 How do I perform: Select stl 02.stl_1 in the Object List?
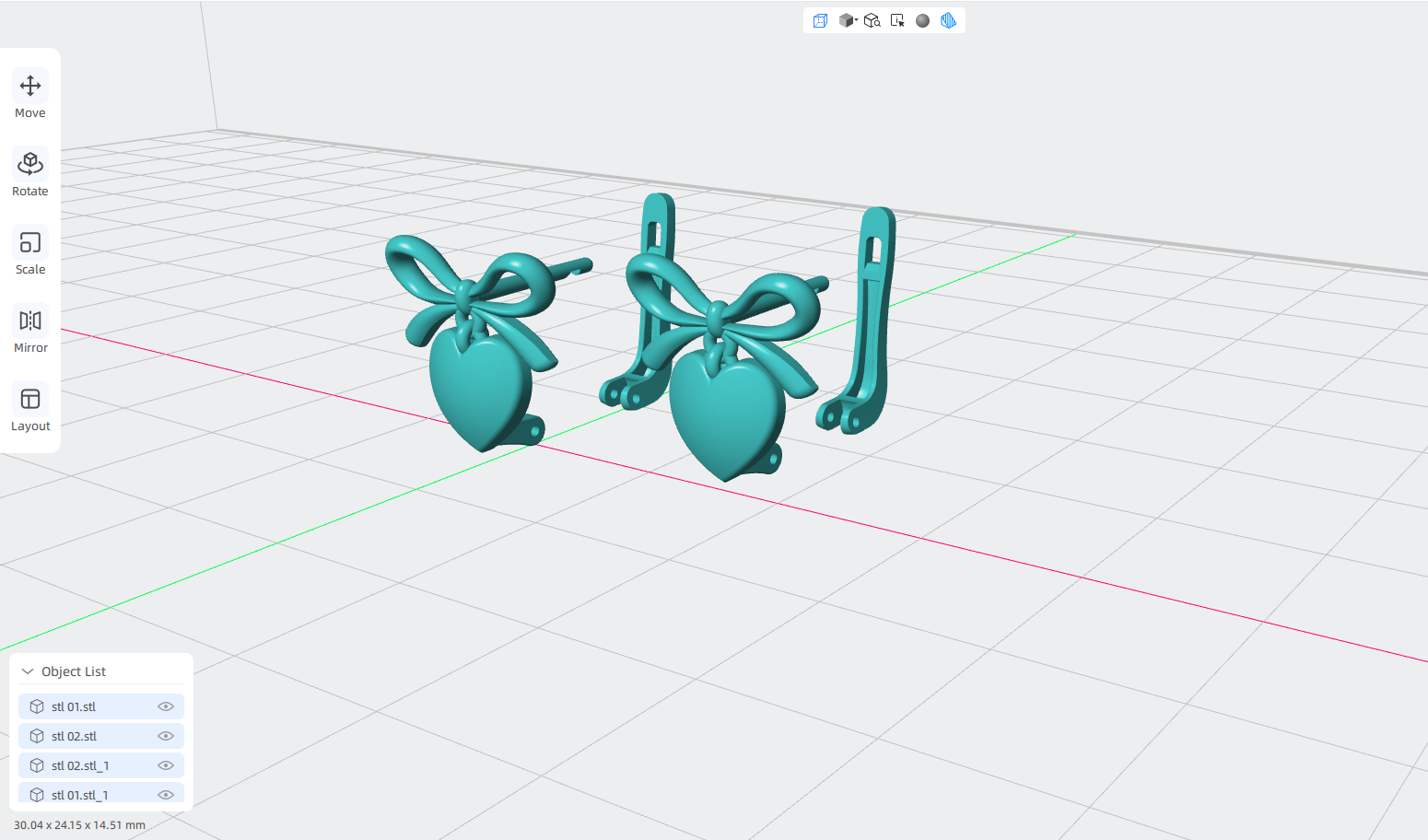tap(101, 765)
